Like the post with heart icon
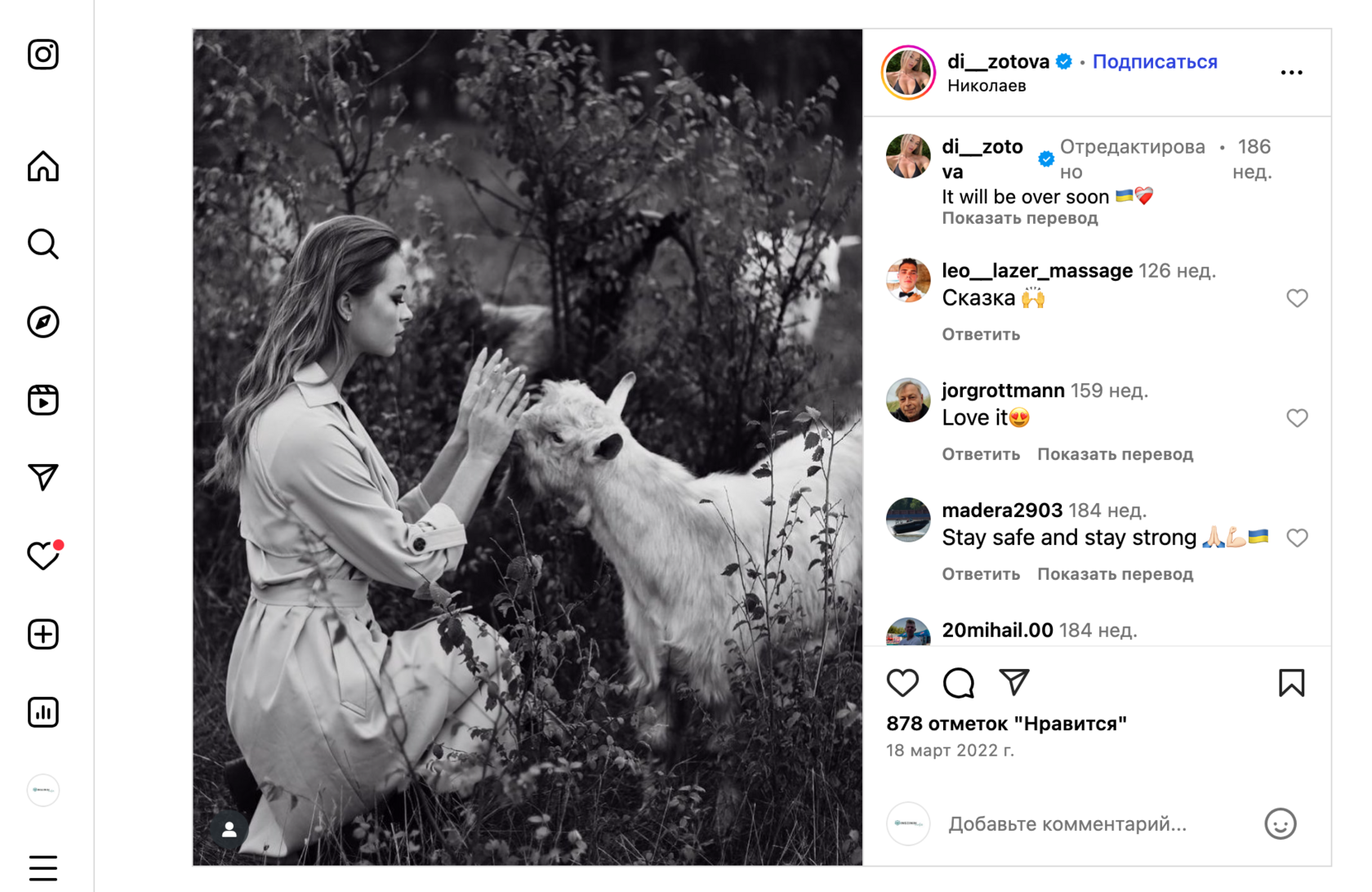This screenshot has width=1372, height=892. pos(902,683)
